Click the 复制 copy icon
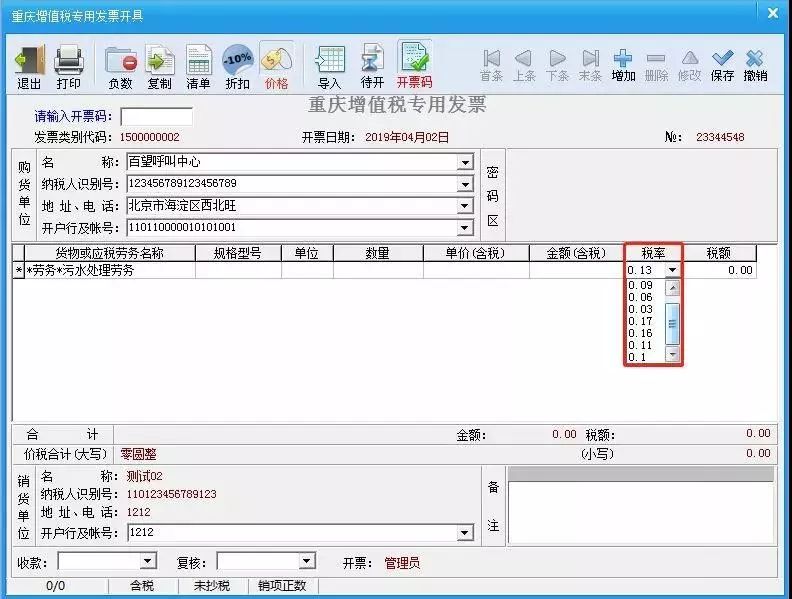This screenshot has width=792, height=599. coord(159,66)
